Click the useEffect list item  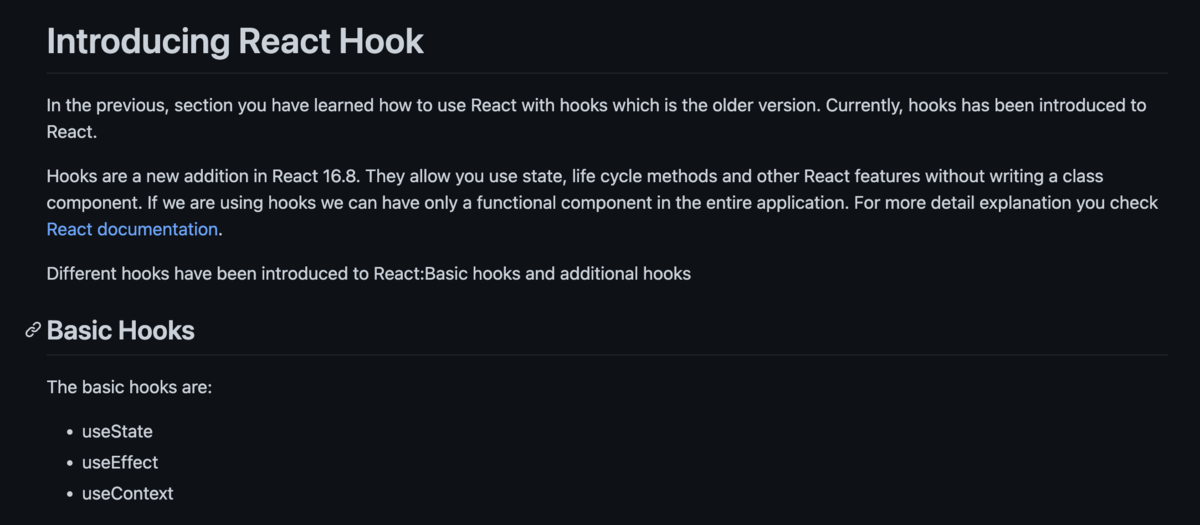(120, 463)
